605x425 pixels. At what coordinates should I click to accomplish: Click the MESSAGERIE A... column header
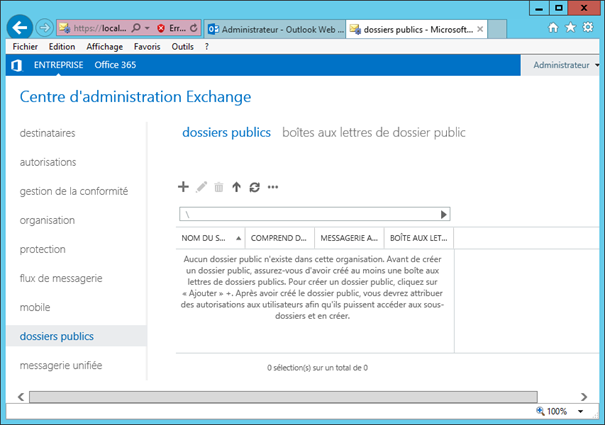tap(349, 238)
